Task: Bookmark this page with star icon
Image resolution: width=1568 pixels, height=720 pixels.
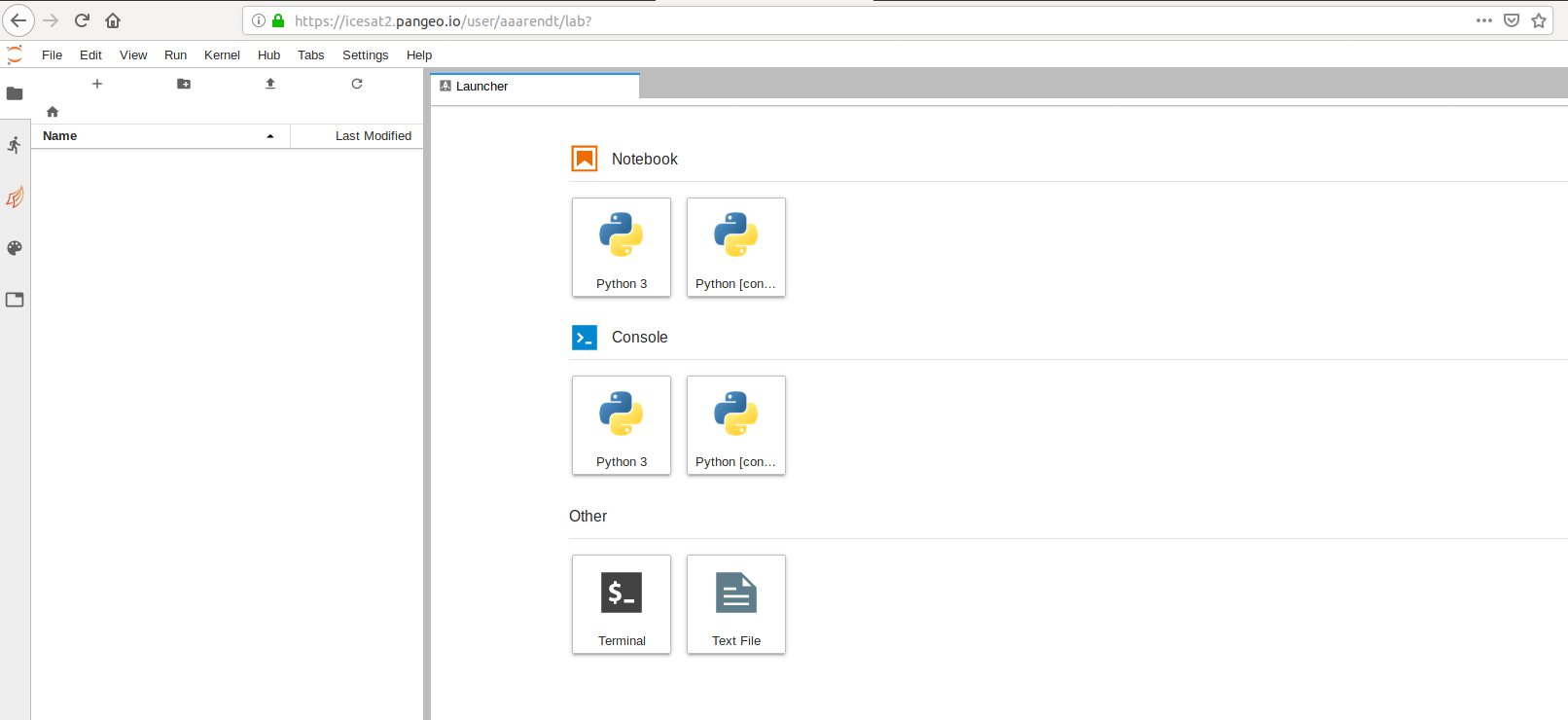Action: [x=1539, y=20]
